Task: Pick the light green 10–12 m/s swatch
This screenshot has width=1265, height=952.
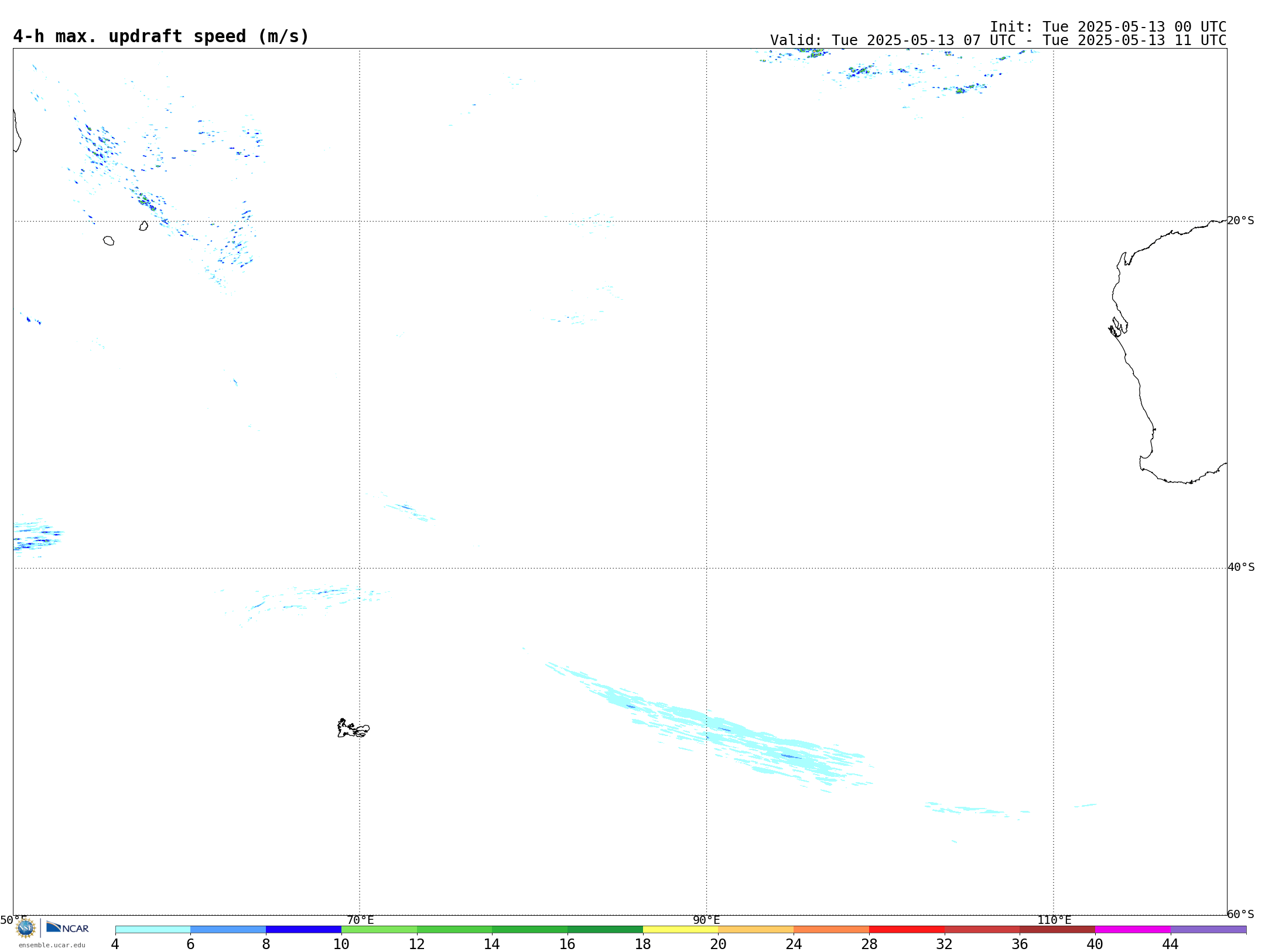Action: point(379,930)
